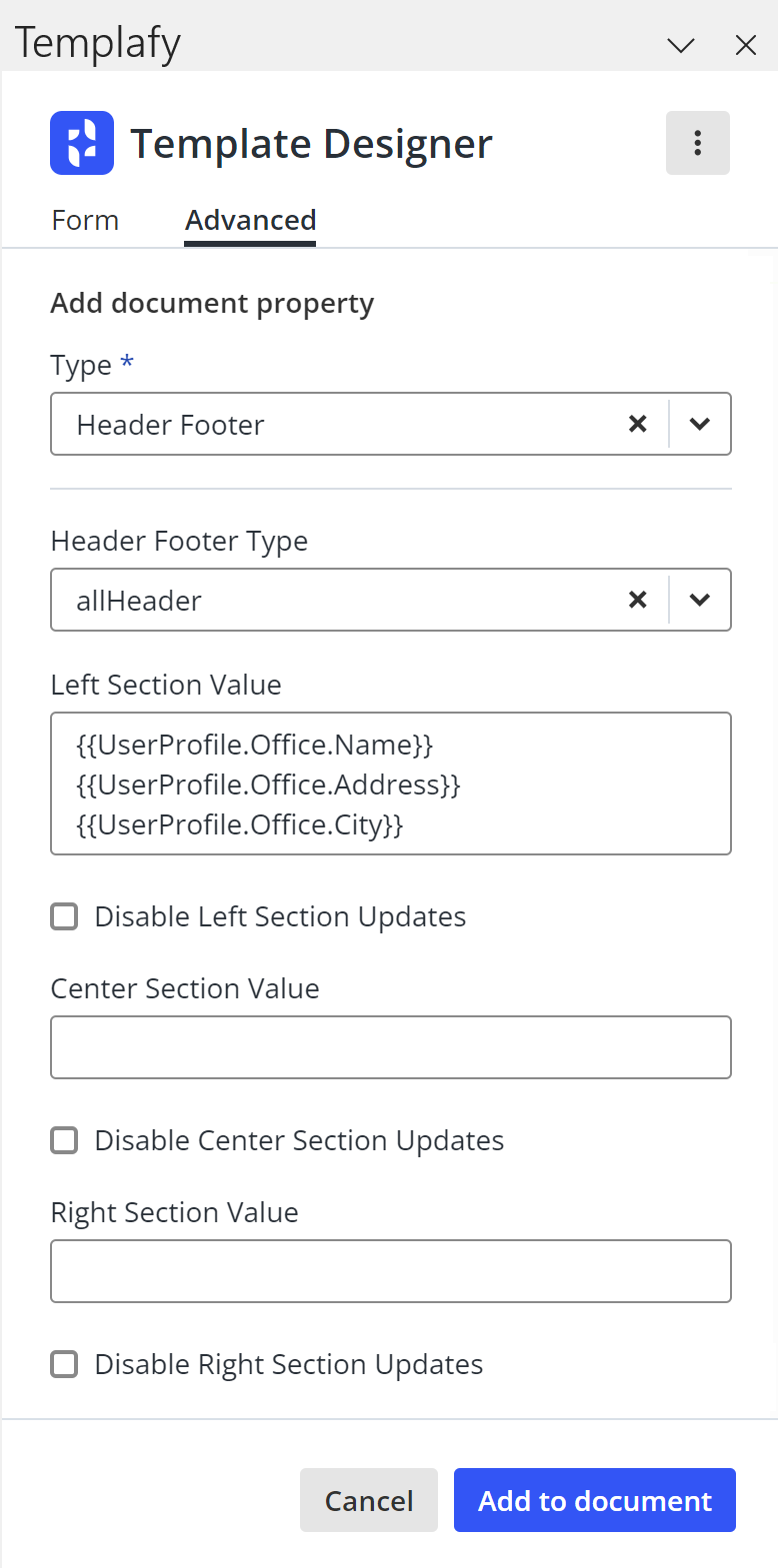Click the Templafy Template Designer logo
The image size is (778, 1568).
click(82, 143)
